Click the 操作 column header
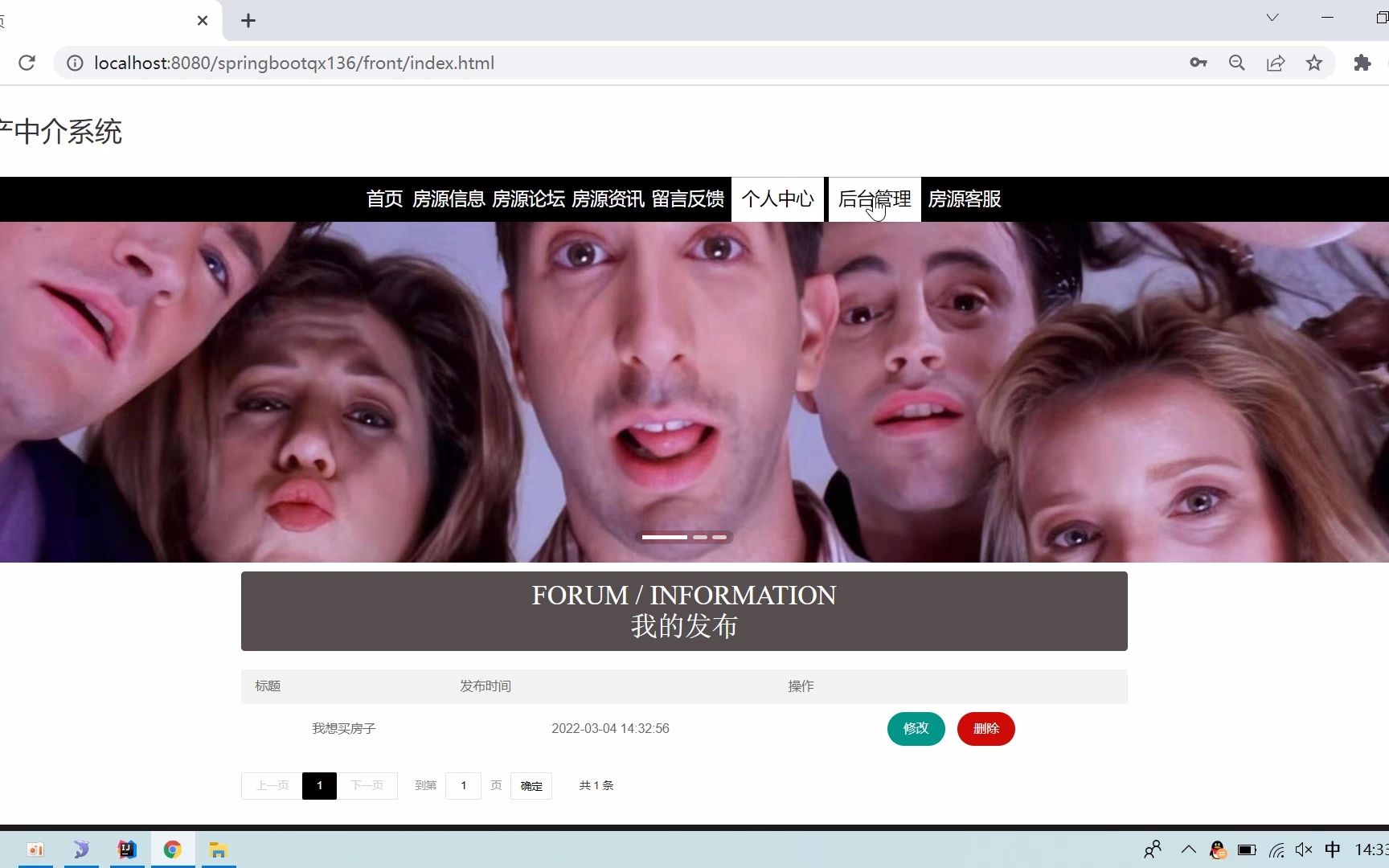The image size is (1389, 868). click(x=801, y=686)
